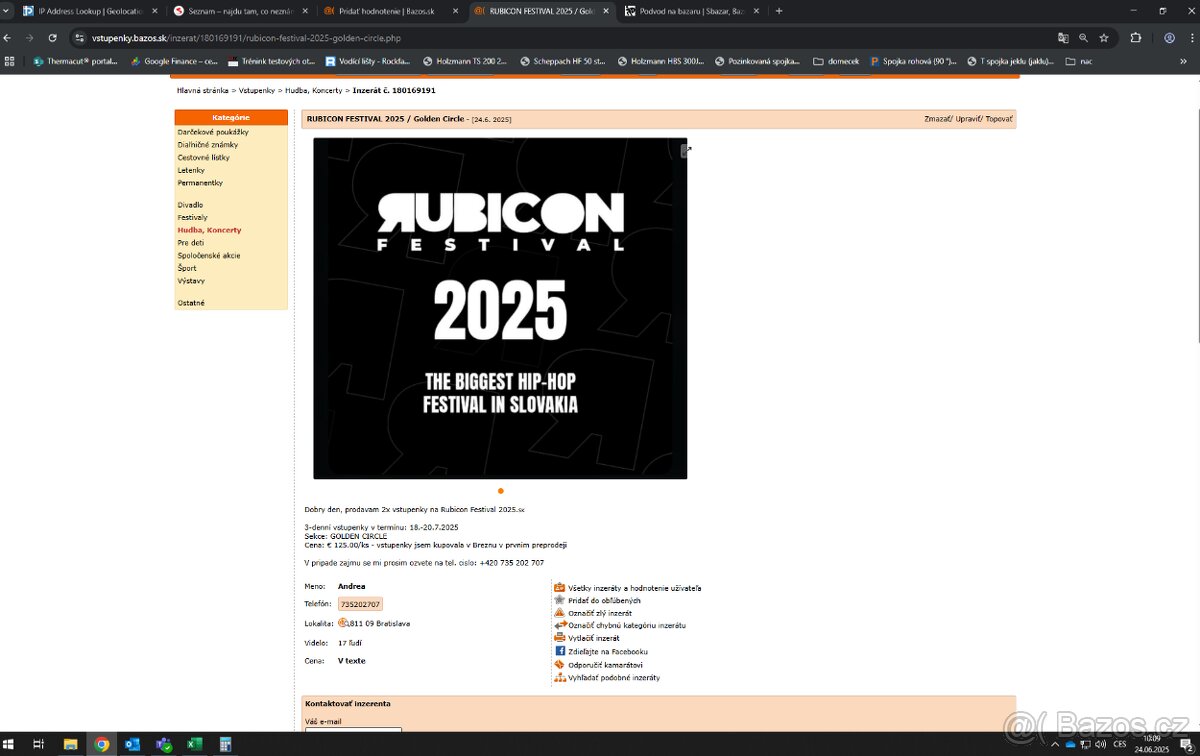Screen dimensions: 1200x756
Task: Open the Windows Start menu
Action: pyautogui.click(x=10, y=744)
